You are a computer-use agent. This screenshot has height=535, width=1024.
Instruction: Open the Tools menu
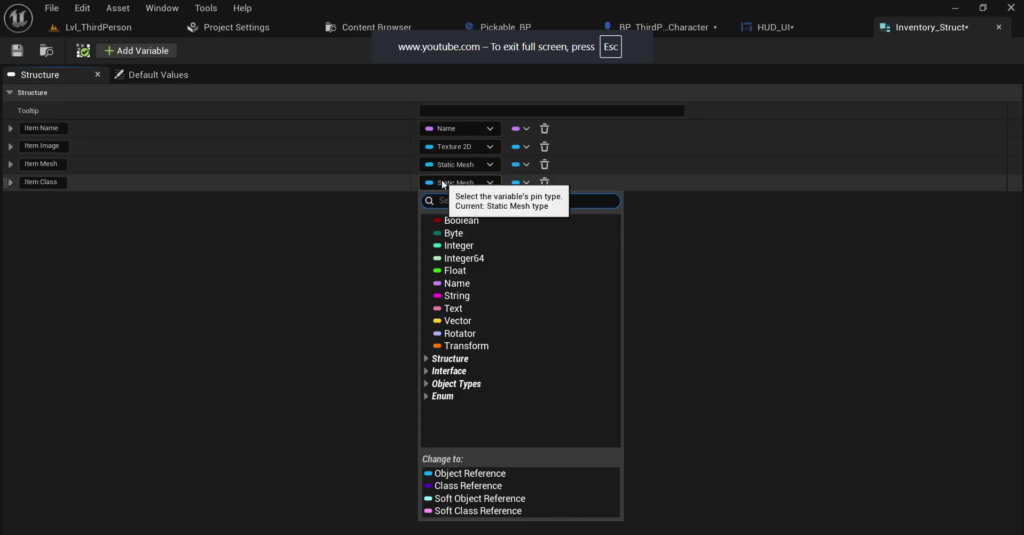[206, 8]
